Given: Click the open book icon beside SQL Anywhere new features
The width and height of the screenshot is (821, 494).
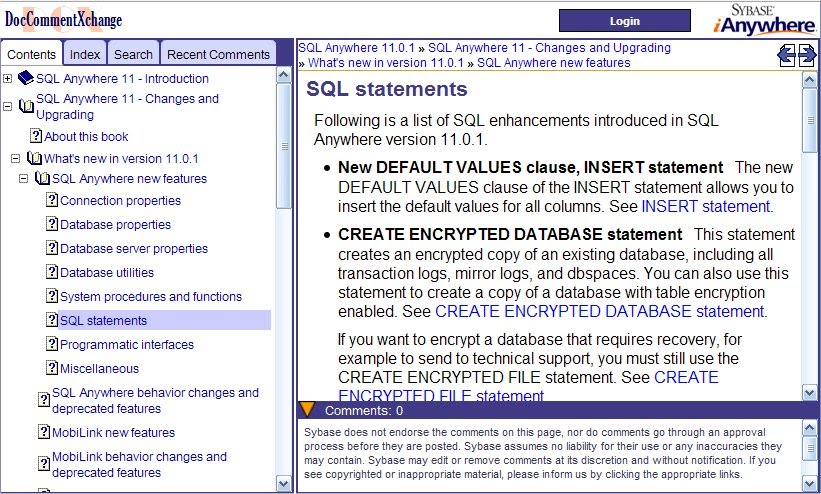Looking at the screenshot, I should (x=42, y=178).
